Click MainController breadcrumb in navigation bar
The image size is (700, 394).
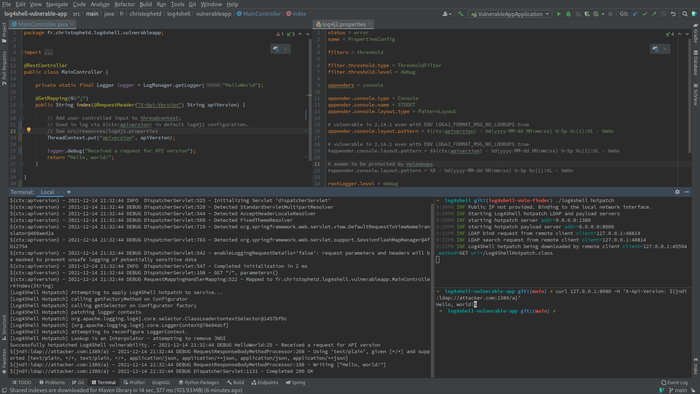(259, 14)
